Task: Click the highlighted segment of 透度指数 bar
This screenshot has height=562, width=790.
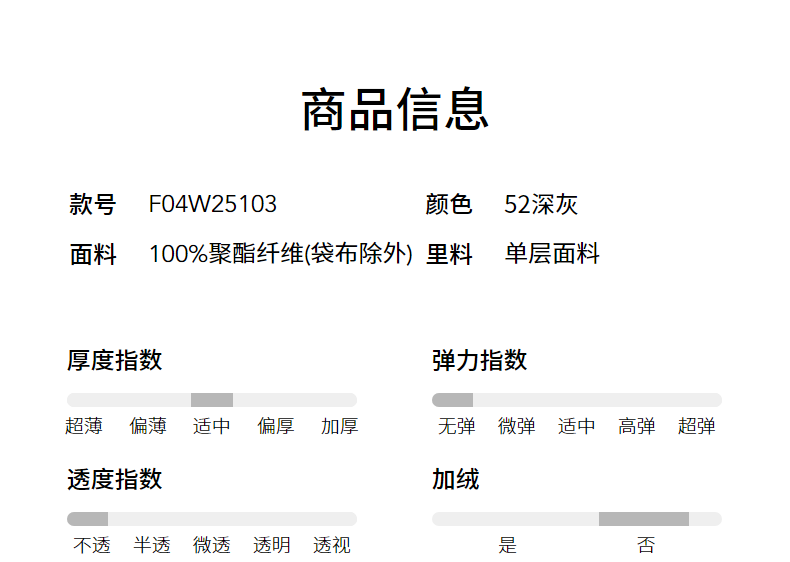Action: pyautogui.click(x=87, y=519)
